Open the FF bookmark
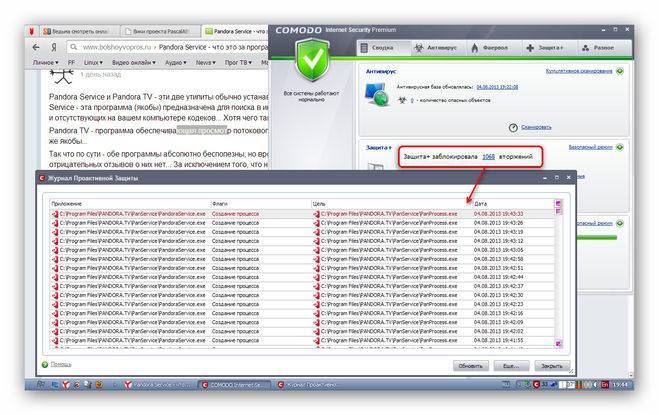This screenshot has height=415, width=659. click(71, 62)
